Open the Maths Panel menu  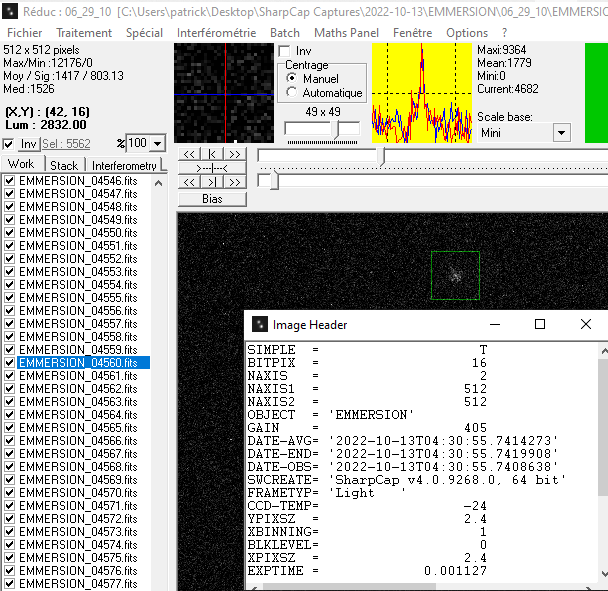coord(347,32)
